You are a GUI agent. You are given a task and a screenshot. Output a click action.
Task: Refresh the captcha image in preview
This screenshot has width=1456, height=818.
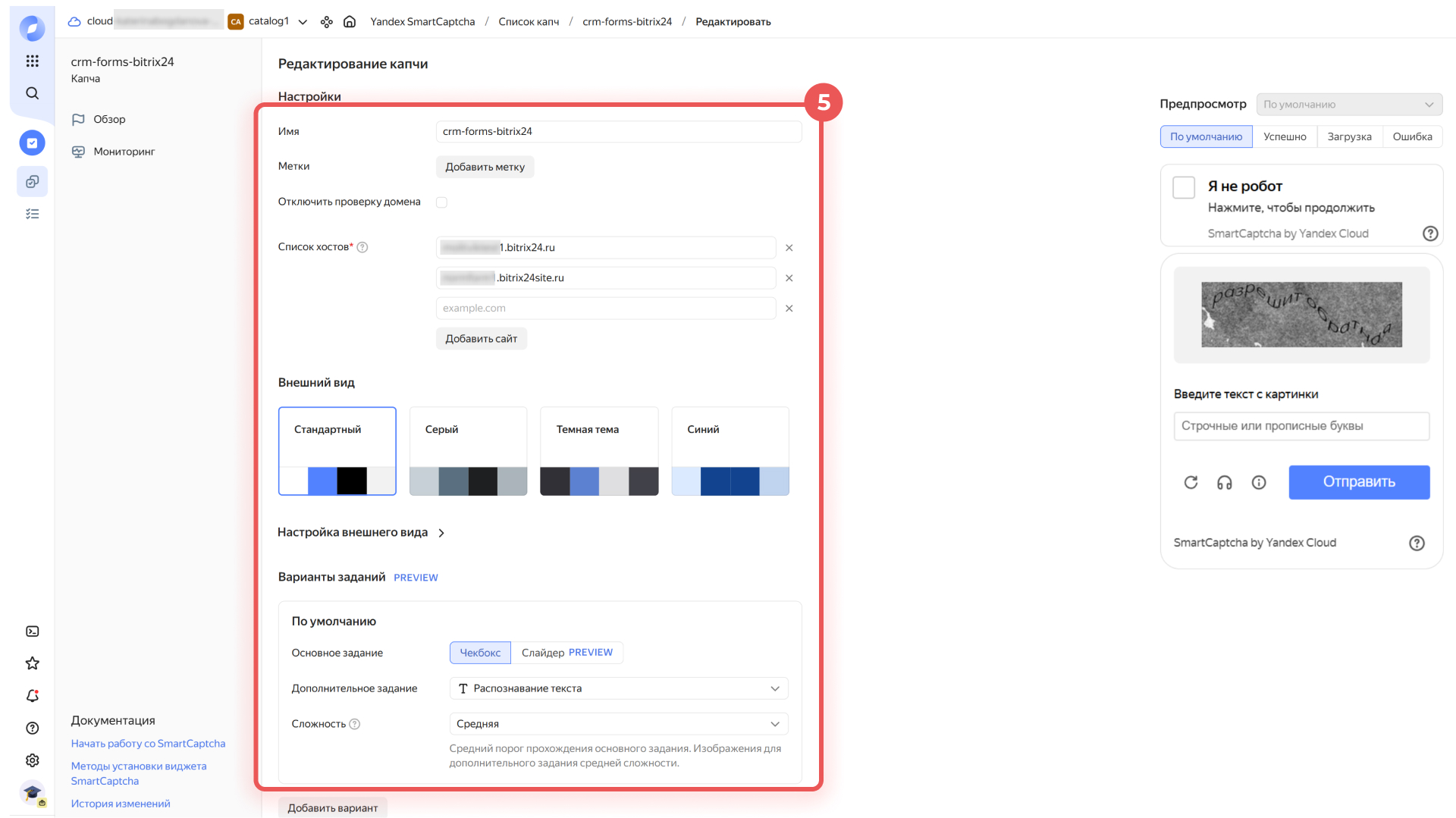click(1191, 482)
